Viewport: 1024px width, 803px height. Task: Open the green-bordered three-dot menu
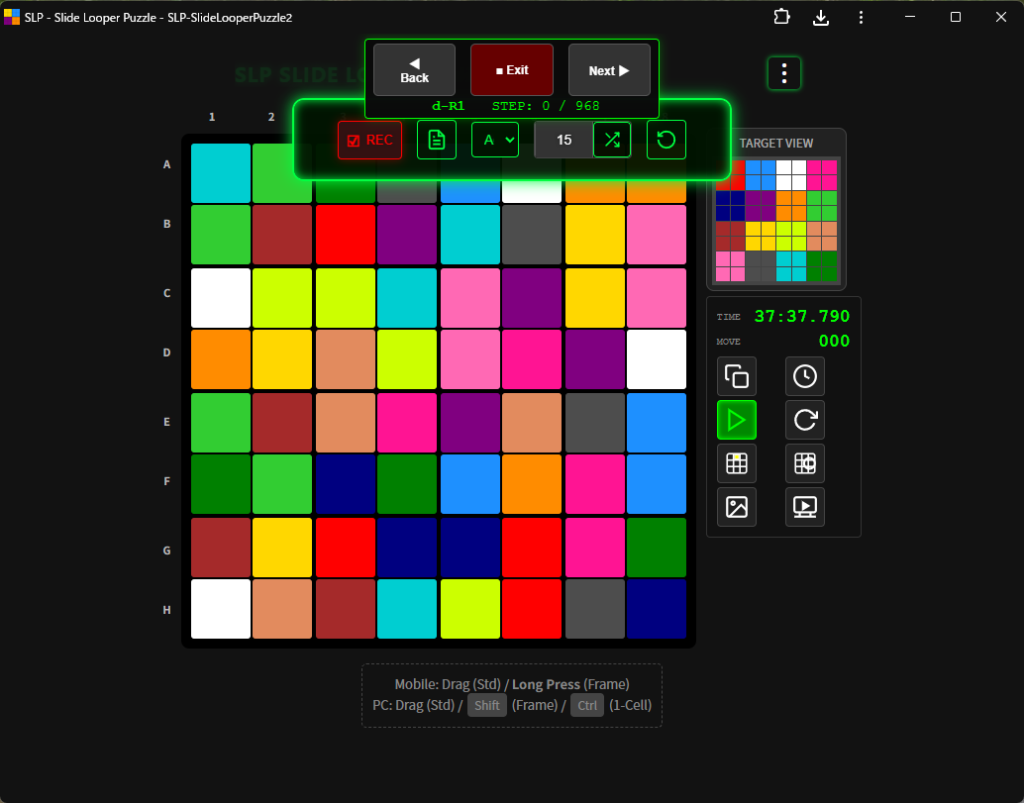784,73
